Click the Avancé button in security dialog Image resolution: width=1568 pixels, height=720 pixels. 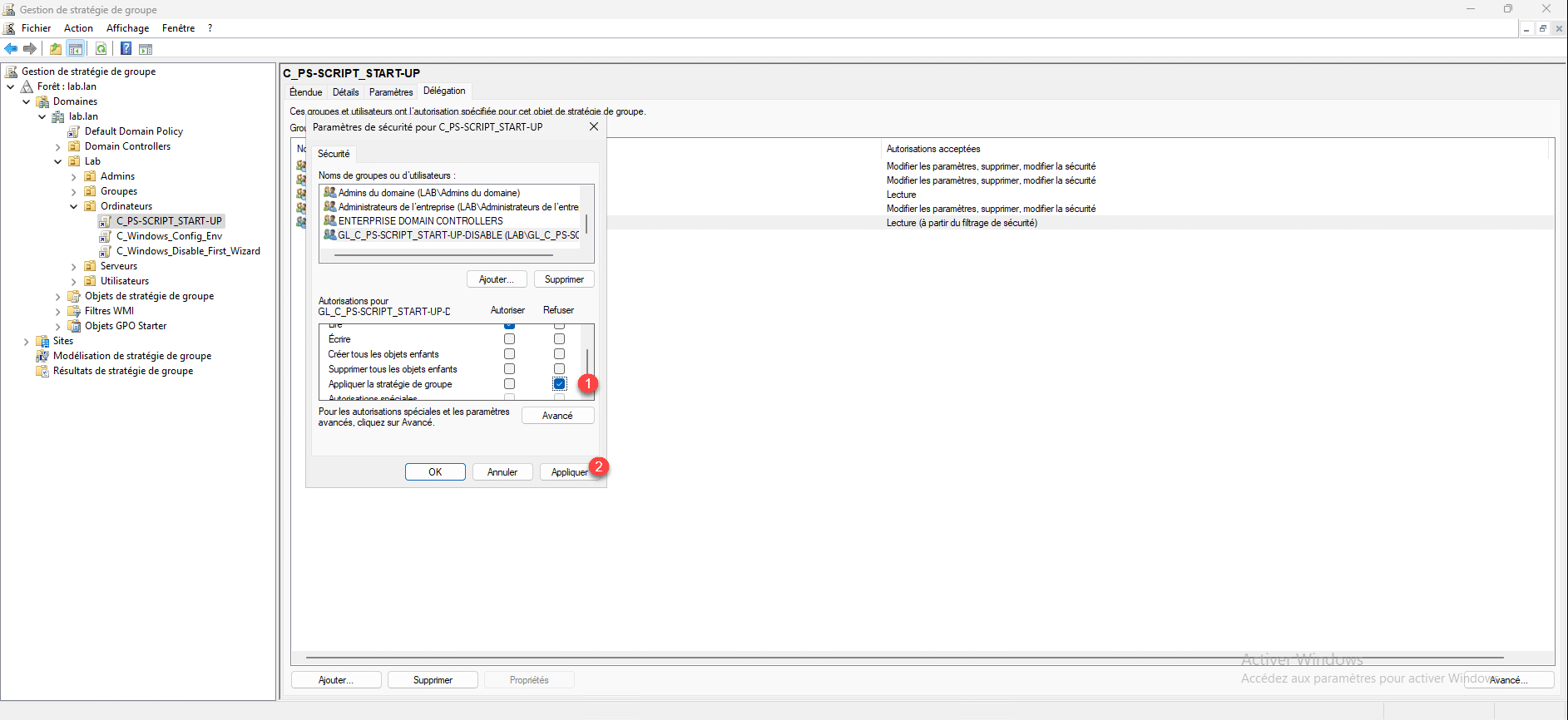pos(557,416)
